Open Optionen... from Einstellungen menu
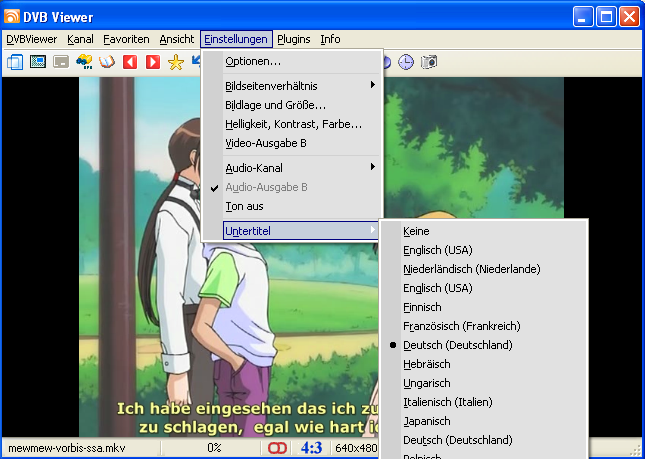Screen dimensions: 645x459 pyautogui.click(x=253, y=62)
